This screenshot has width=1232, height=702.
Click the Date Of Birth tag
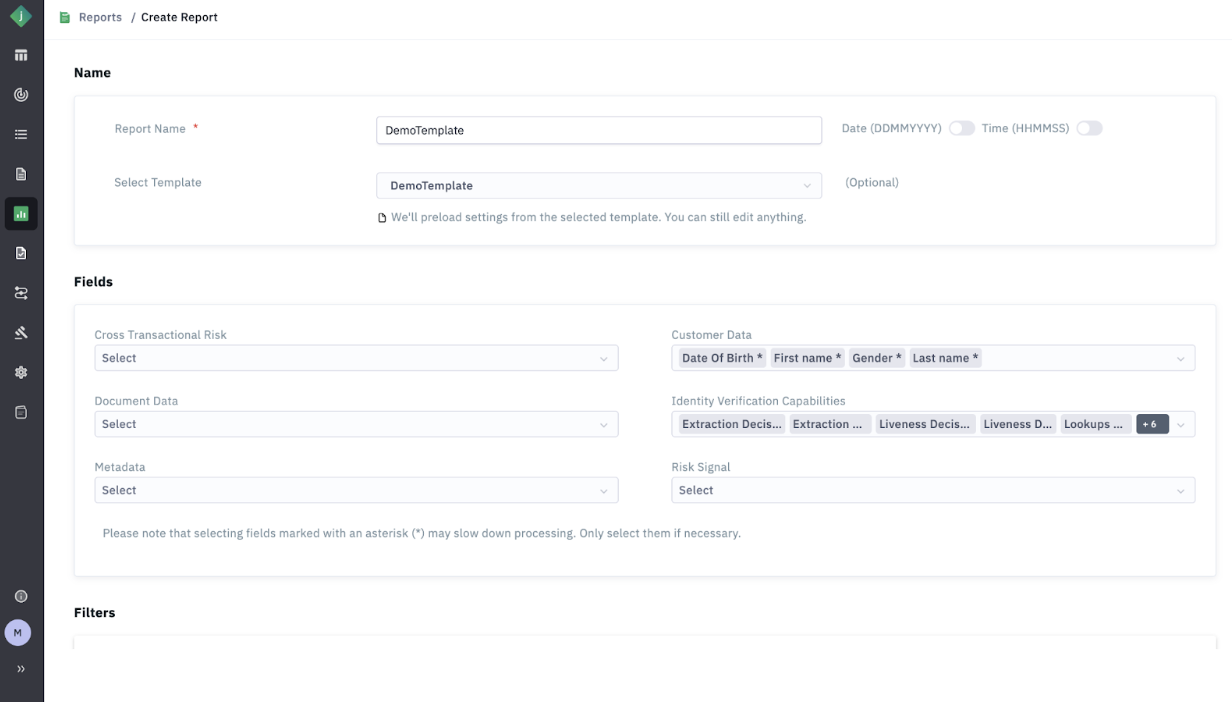pos(721,358)
